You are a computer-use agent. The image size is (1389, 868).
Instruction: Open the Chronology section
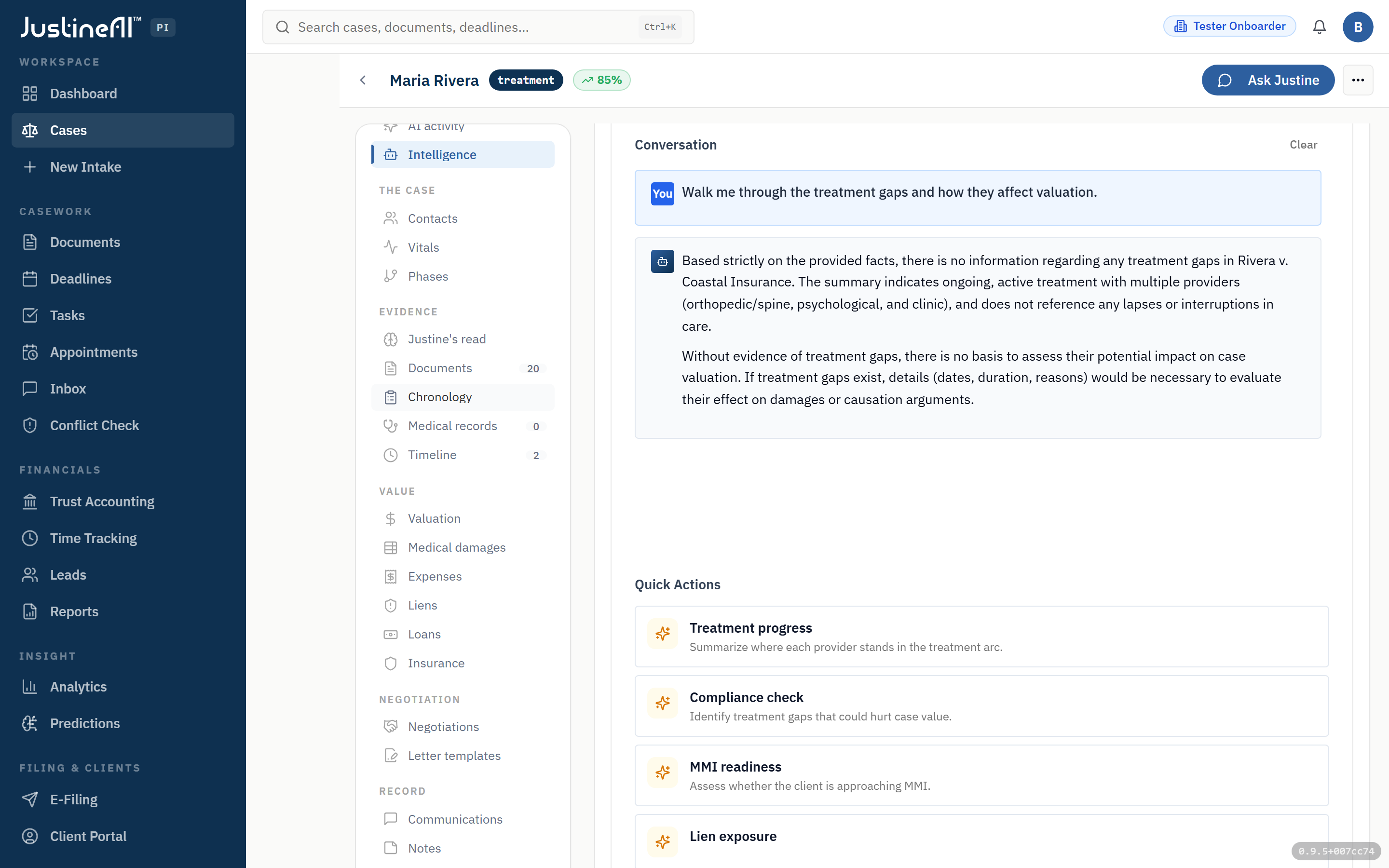point(463,397)
